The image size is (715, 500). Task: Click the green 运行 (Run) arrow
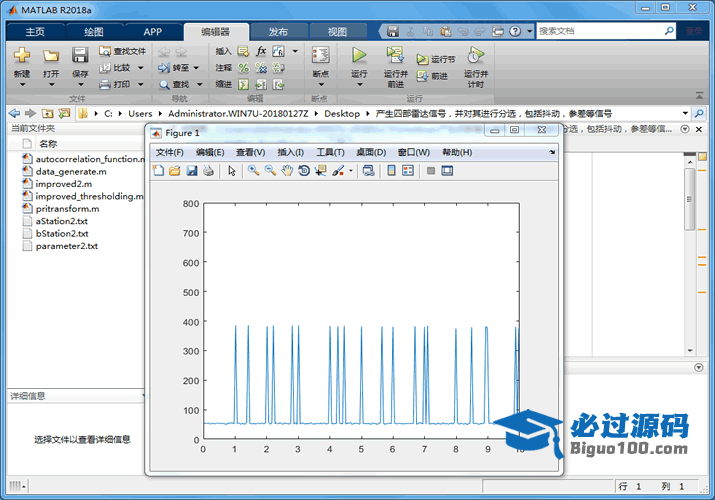[x=359, y=55]
